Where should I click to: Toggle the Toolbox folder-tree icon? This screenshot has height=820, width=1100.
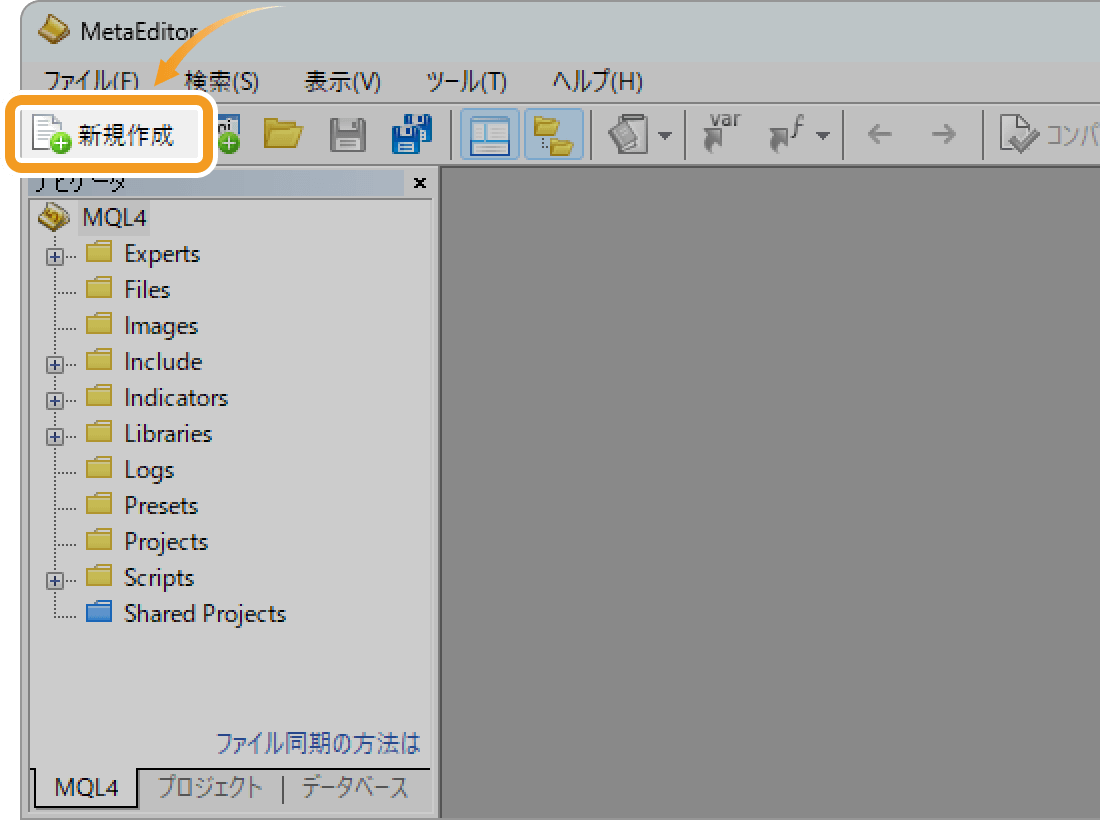coord(554,134)
